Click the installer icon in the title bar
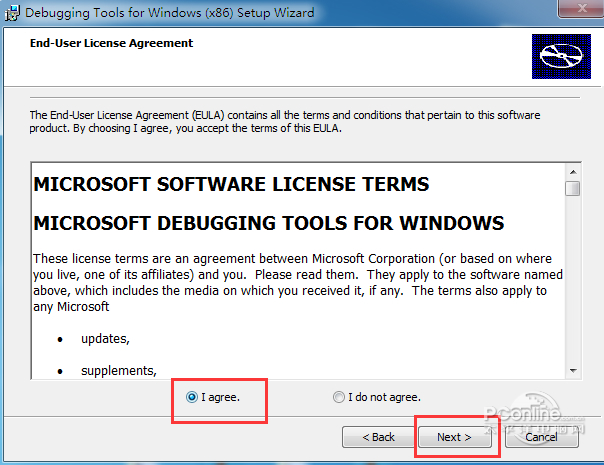Viewport: 604px width, 465px height. 12,13
